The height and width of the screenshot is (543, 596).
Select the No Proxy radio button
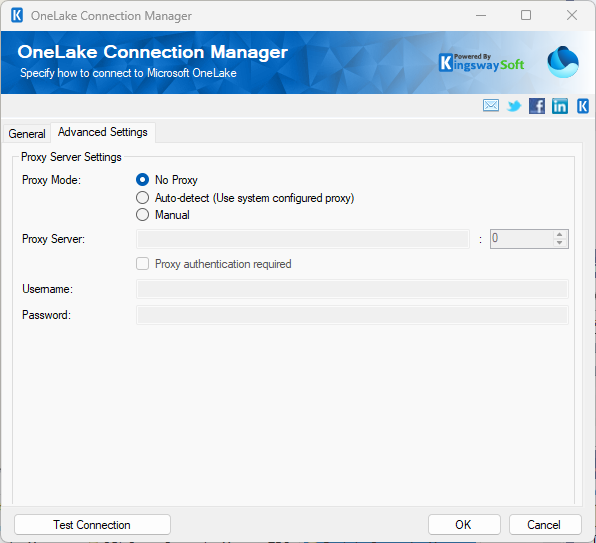click(x=143, y=180)
